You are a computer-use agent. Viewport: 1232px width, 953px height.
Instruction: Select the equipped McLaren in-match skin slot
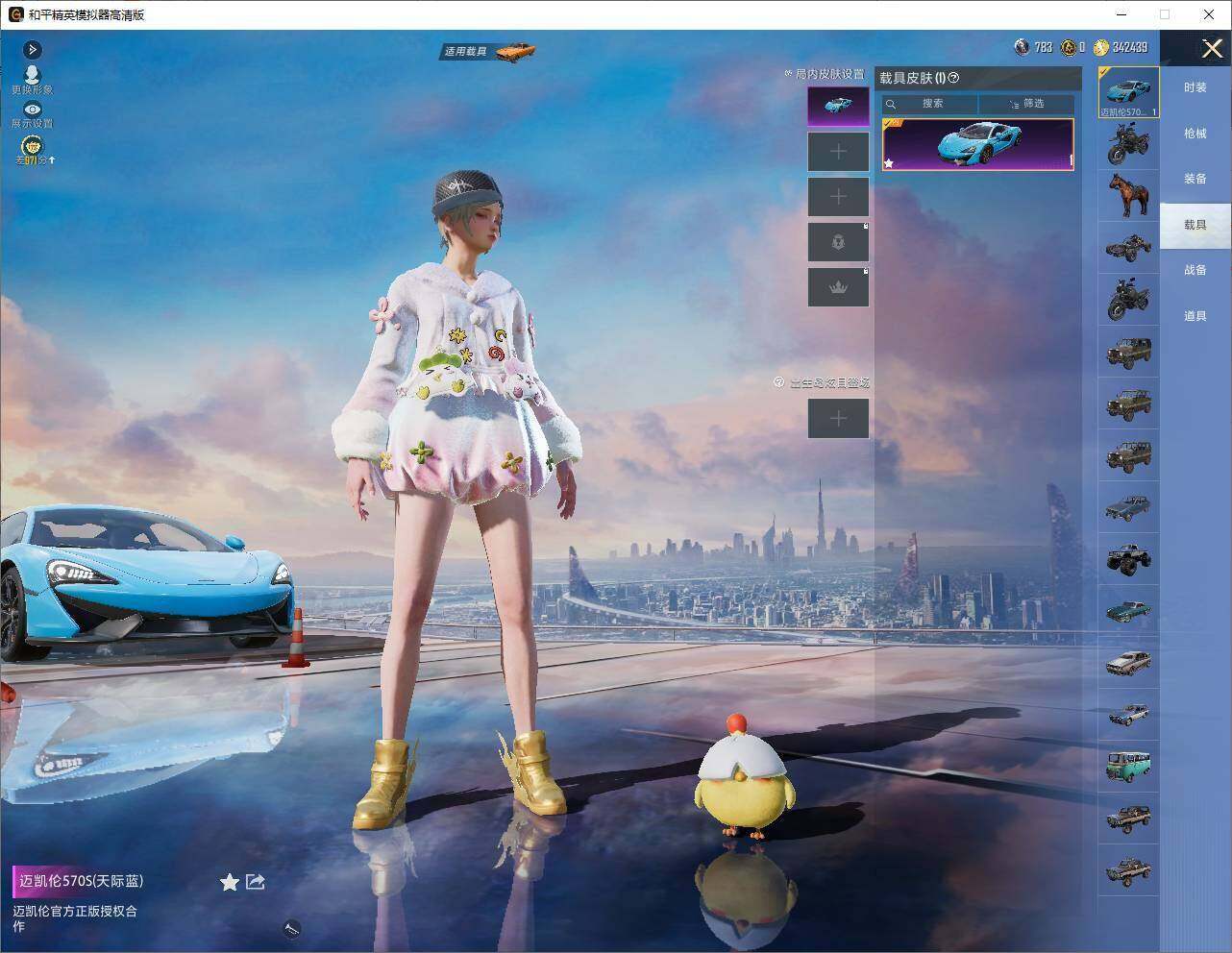click(x=838, y=106)
